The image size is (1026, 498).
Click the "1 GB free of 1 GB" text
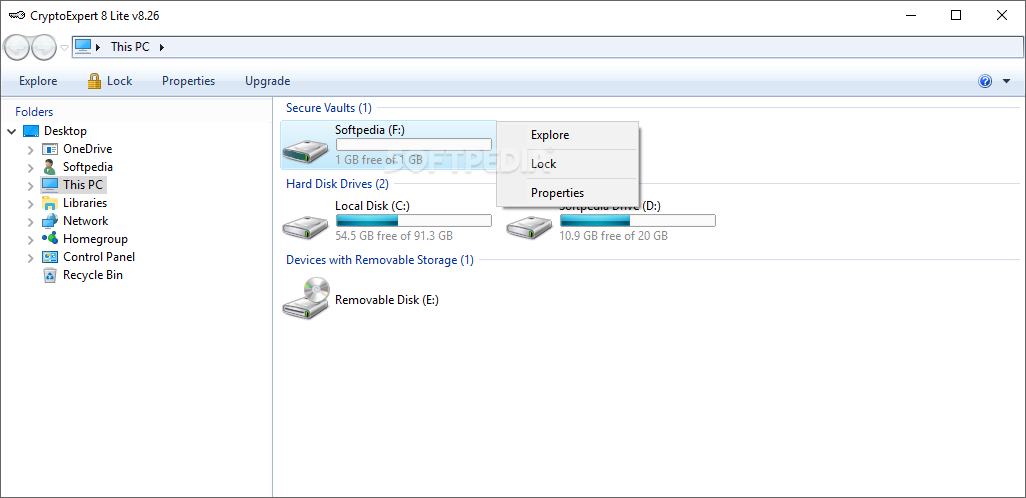[379, 160]
